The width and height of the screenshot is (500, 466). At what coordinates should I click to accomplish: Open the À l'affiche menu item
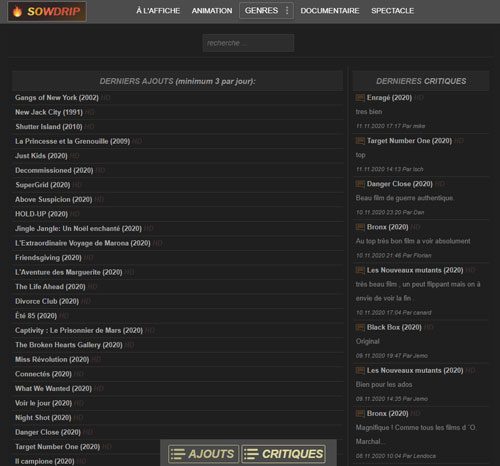(x=158, y=11)
